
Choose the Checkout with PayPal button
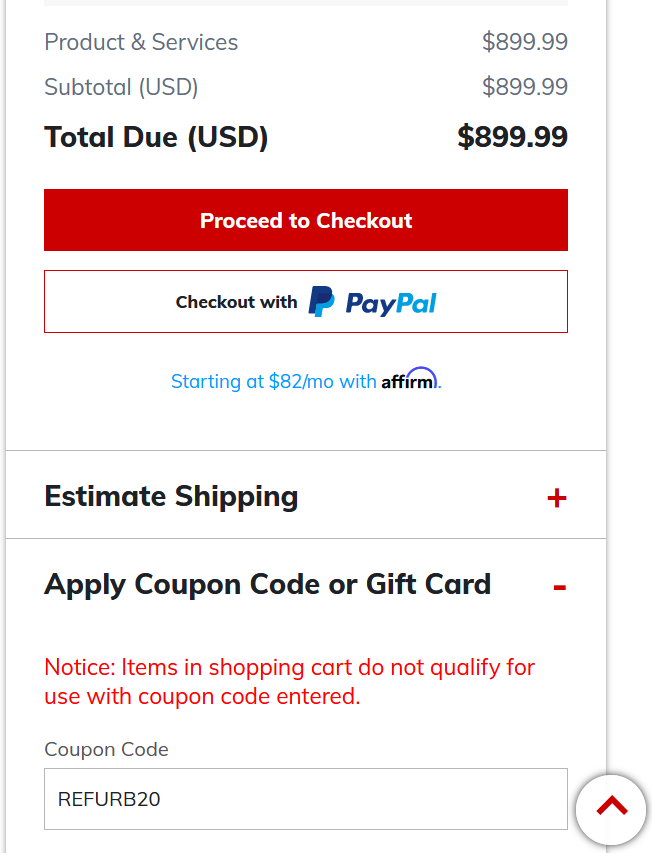click(x=306, y=301)
